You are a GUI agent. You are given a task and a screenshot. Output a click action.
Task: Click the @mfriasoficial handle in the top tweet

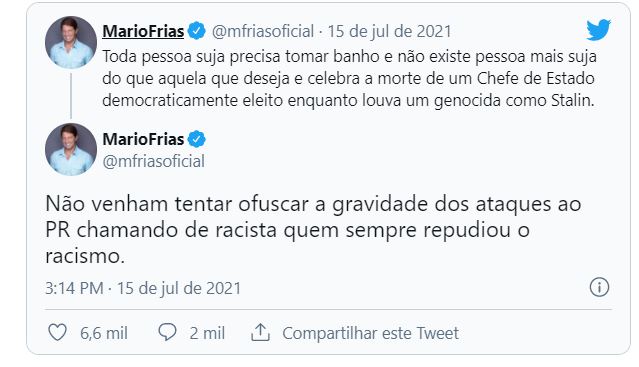(263, 31)
